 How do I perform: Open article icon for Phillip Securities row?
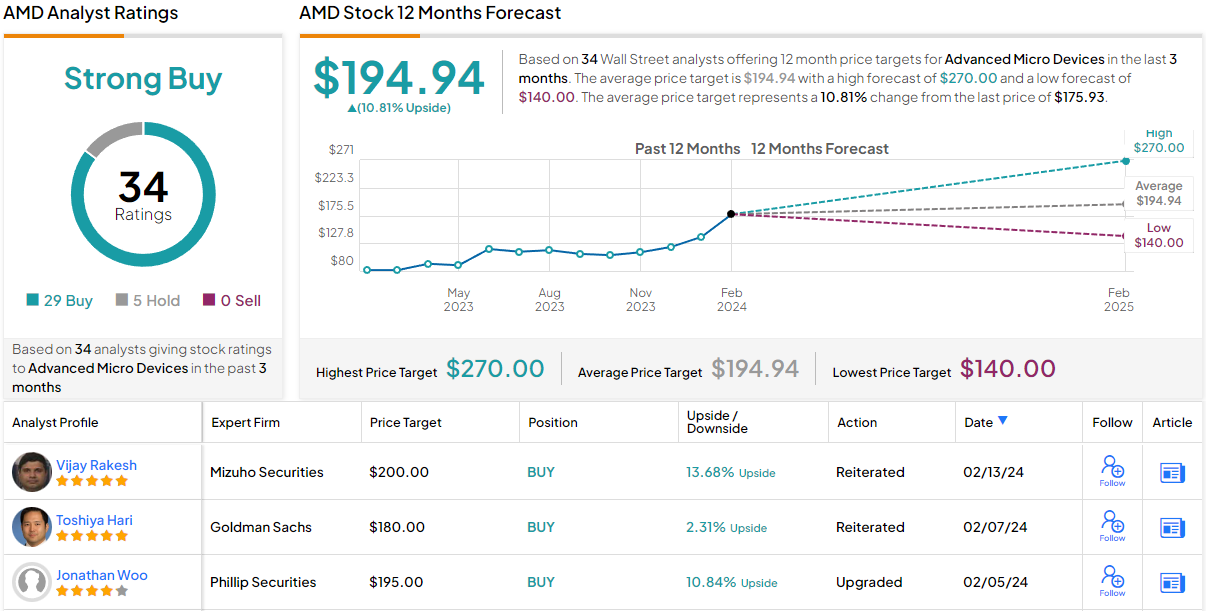point(1172,582)
